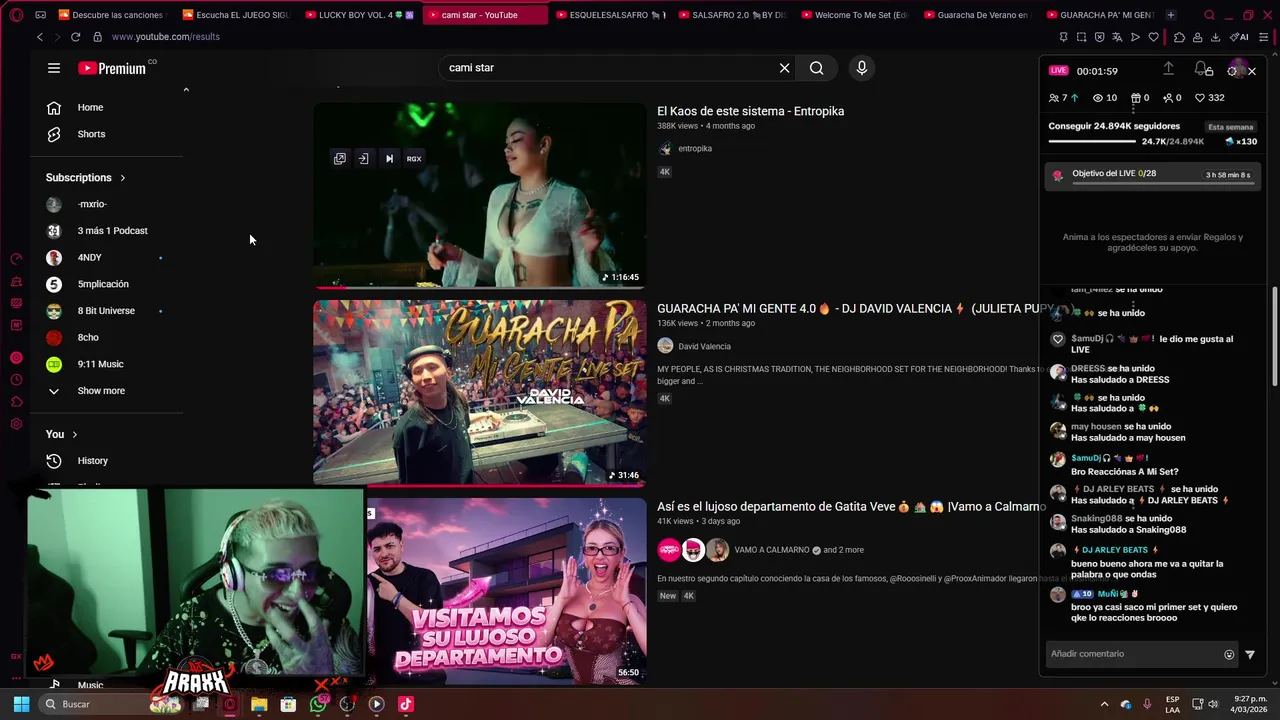Click the Opera GX logo menu
This screenshot has height=720, width=1280.
16,15
